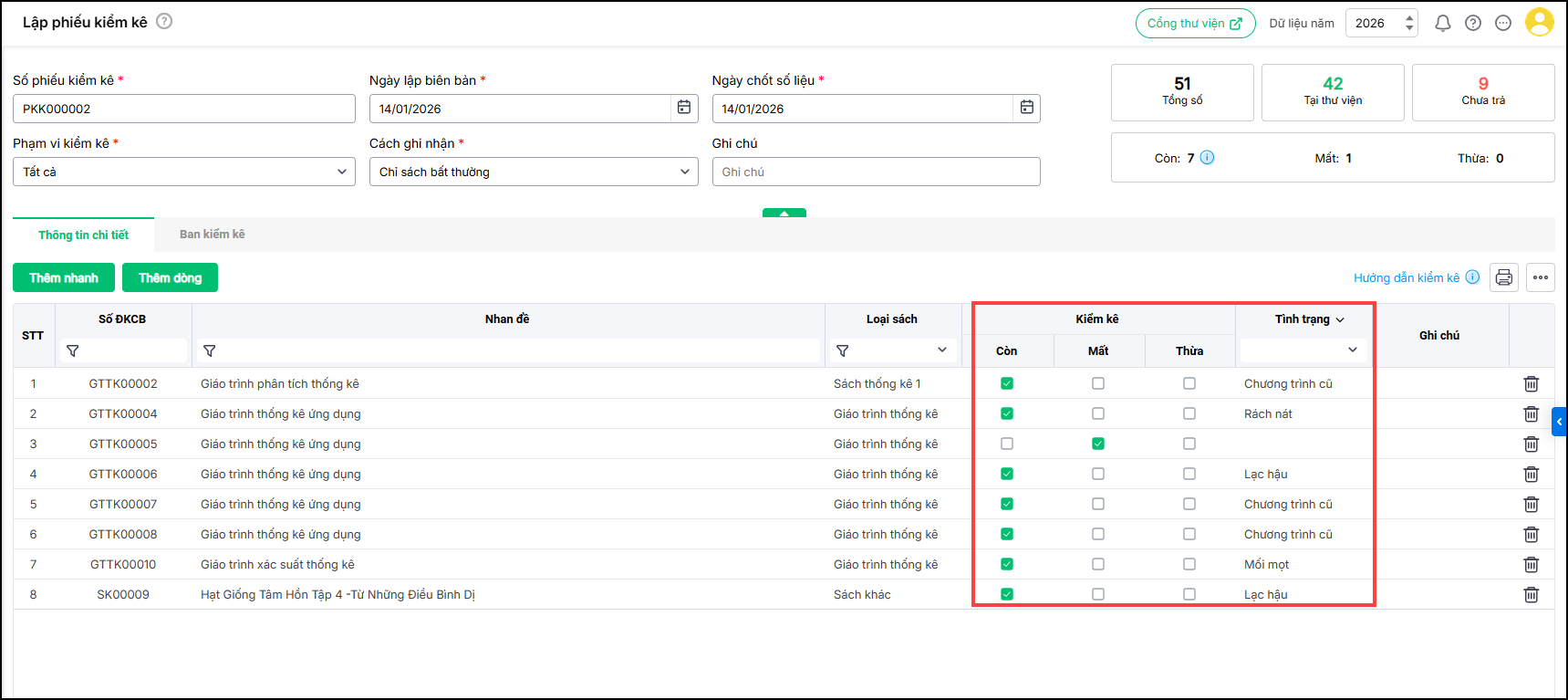This screenshot has width=1568, height=700.
Task: Uncheck Mất checkbox for GTTK00005
Action: pyautogui.click(x=1098, y=444)
